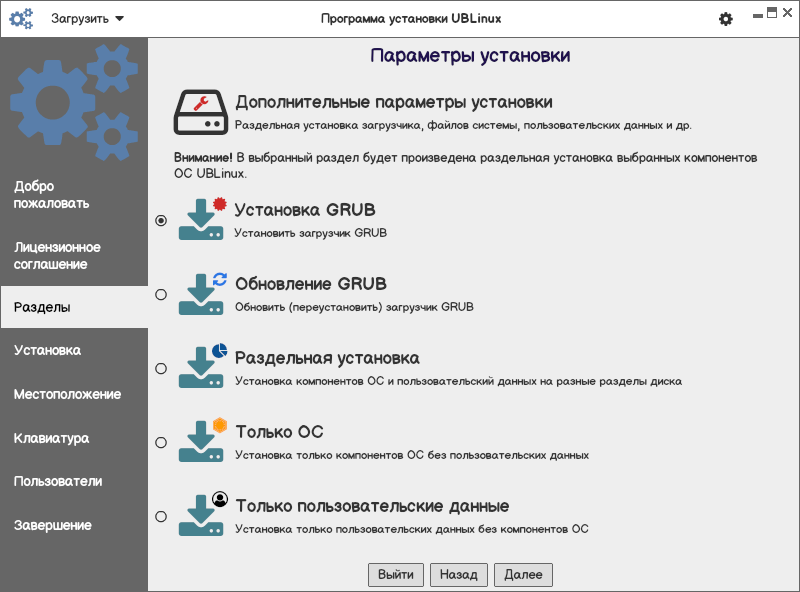Click the Назад button

pos(459,575)
